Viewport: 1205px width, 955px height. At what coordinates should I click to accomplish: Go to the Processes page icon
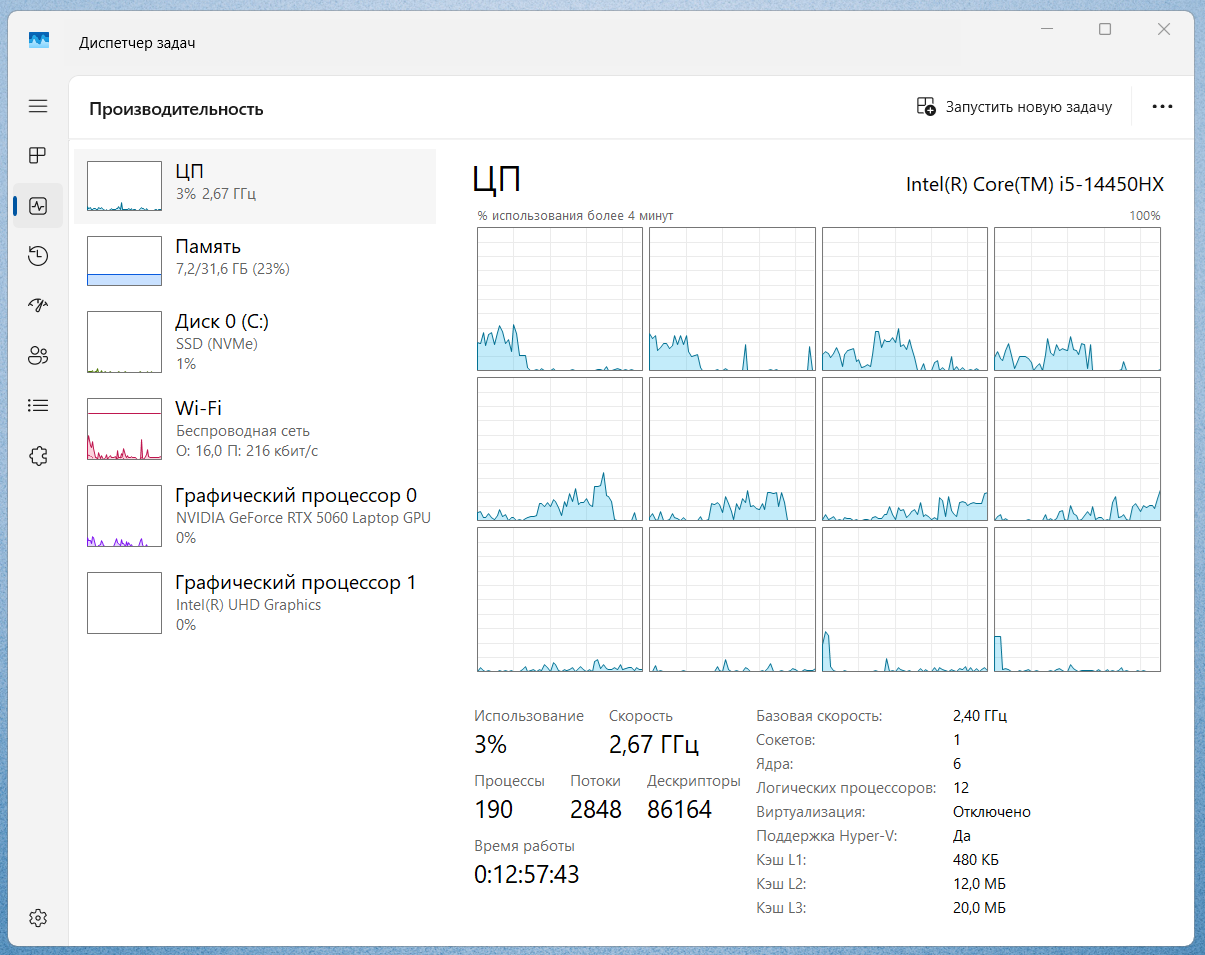[x=38, y=155]
